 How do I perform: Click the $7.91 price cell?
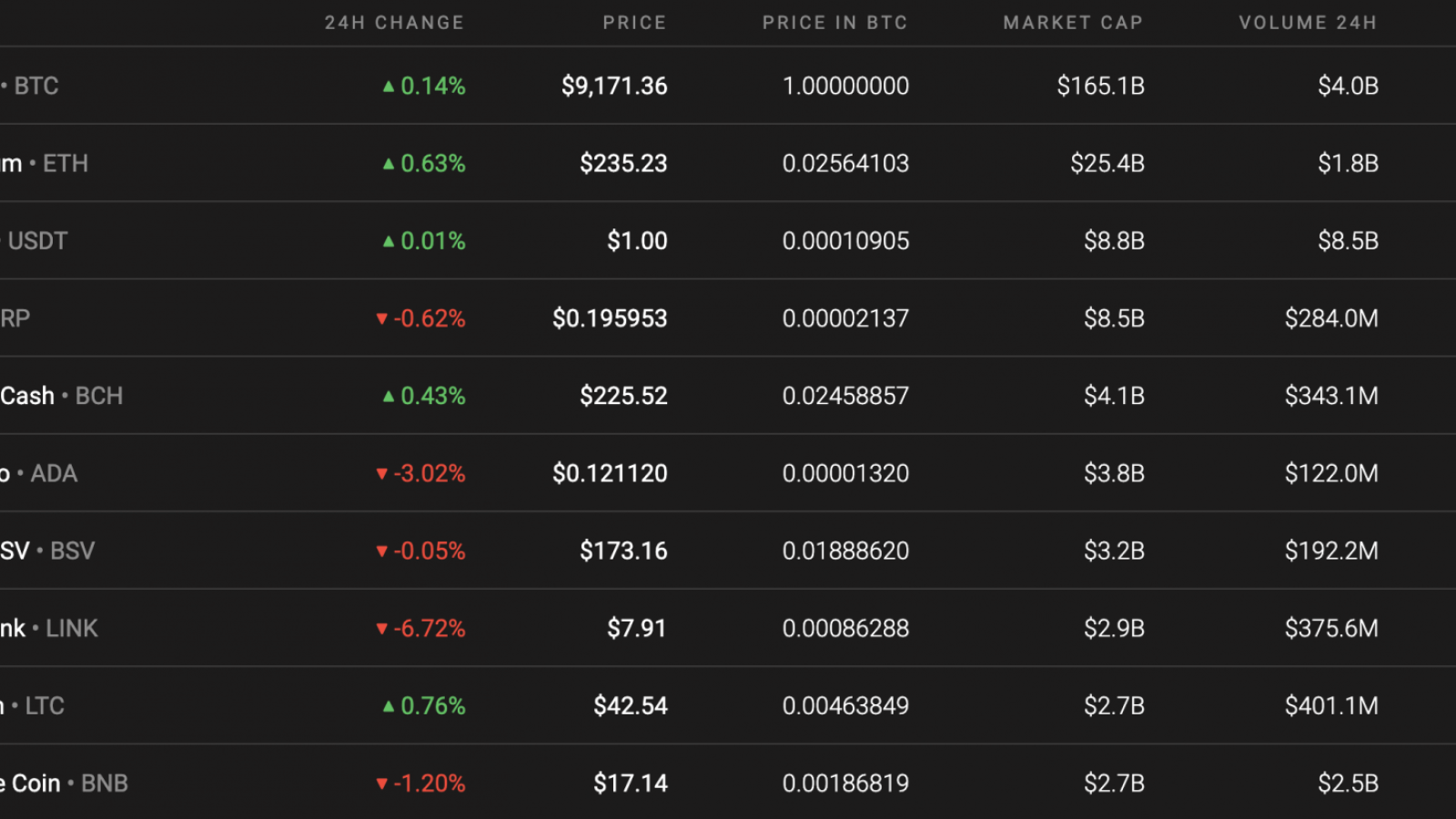637,628
